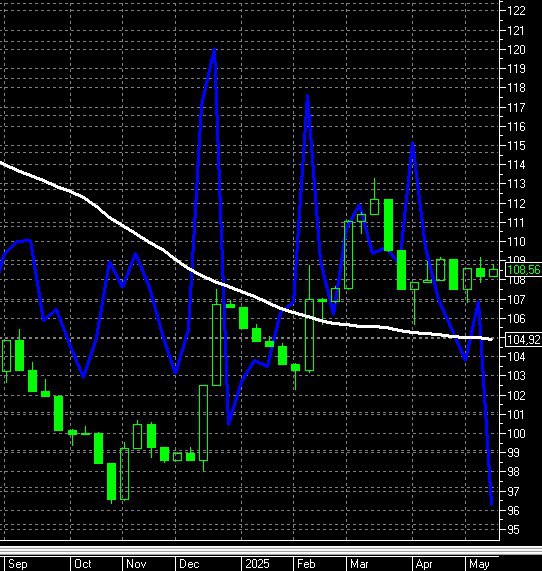
Task: Click the blue indicator peak at 120
Action: (x=214, y=51)
